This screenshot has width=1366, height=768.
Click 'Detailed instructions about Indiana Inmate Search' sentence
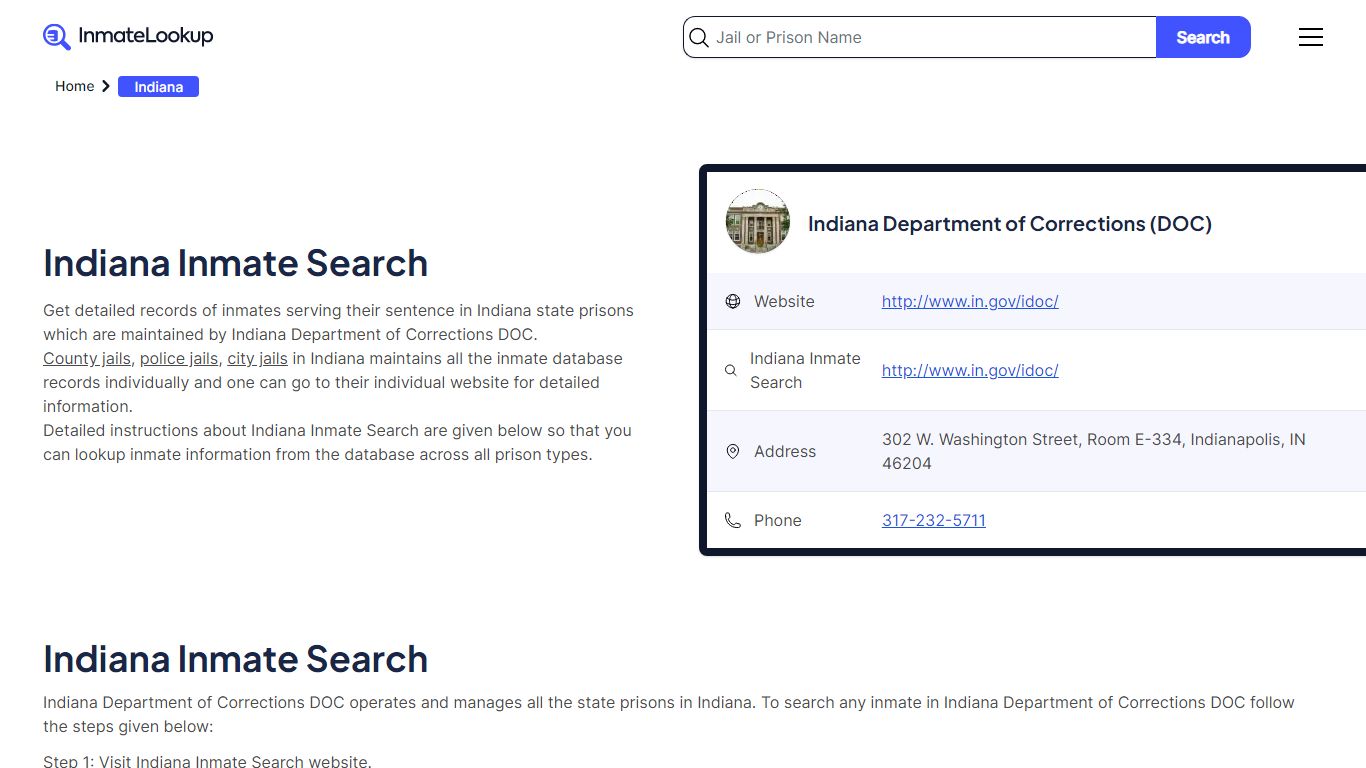[337, 442]
